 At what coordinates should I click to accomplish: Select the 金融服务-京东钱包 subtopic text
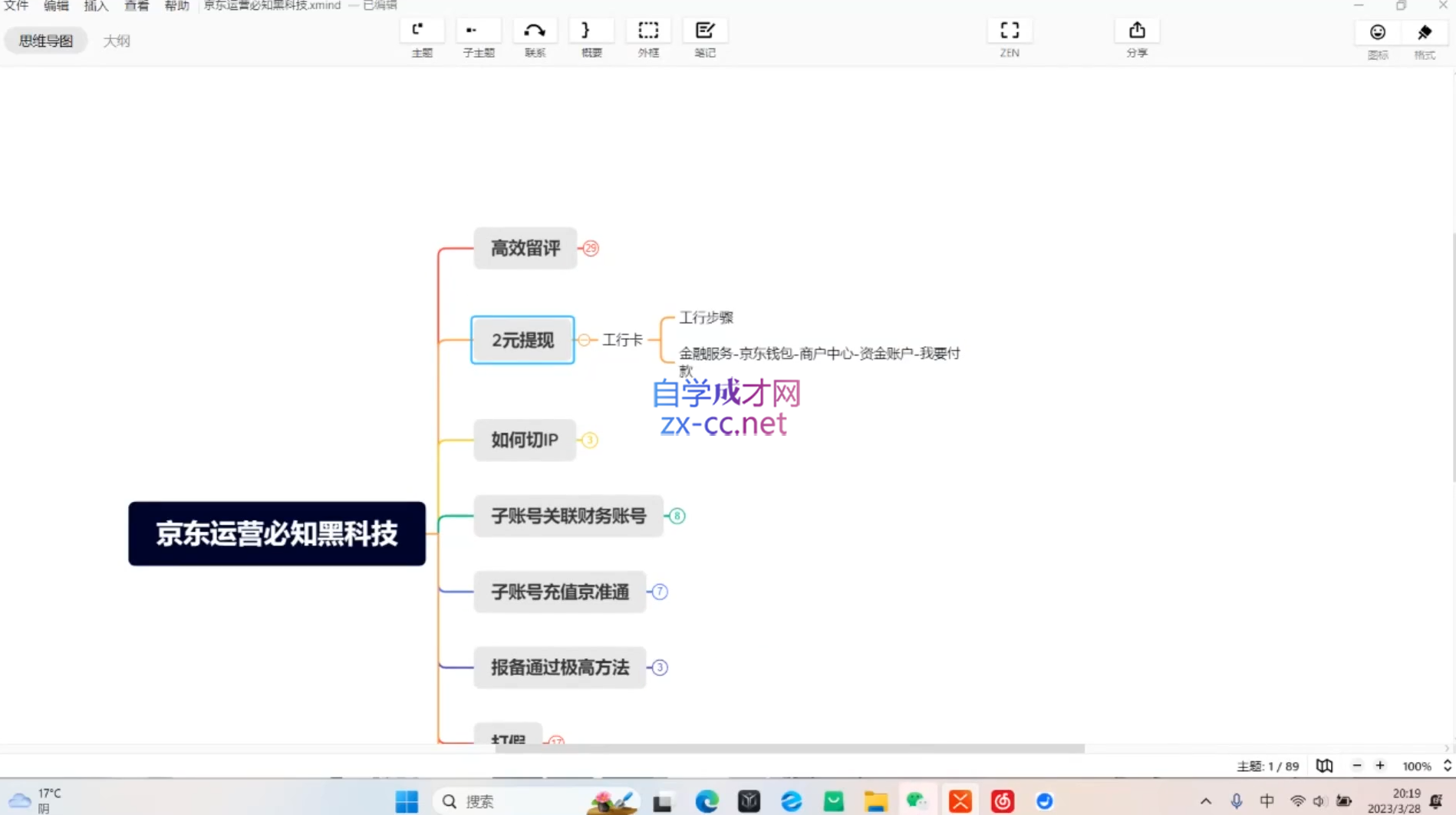819,361
